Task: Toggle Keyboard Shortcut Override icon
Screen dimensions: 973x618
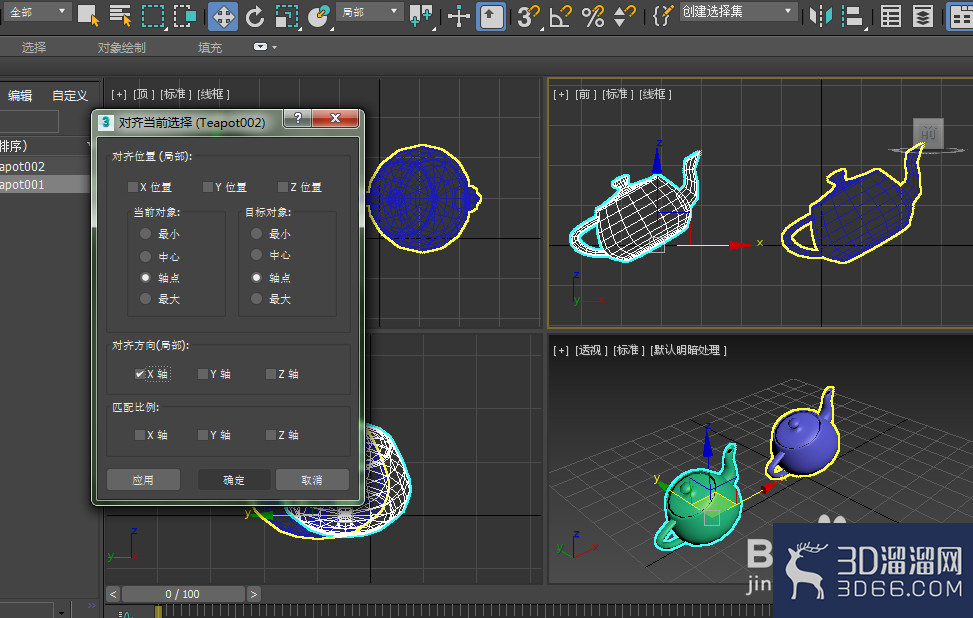Action: pos(491,16)
